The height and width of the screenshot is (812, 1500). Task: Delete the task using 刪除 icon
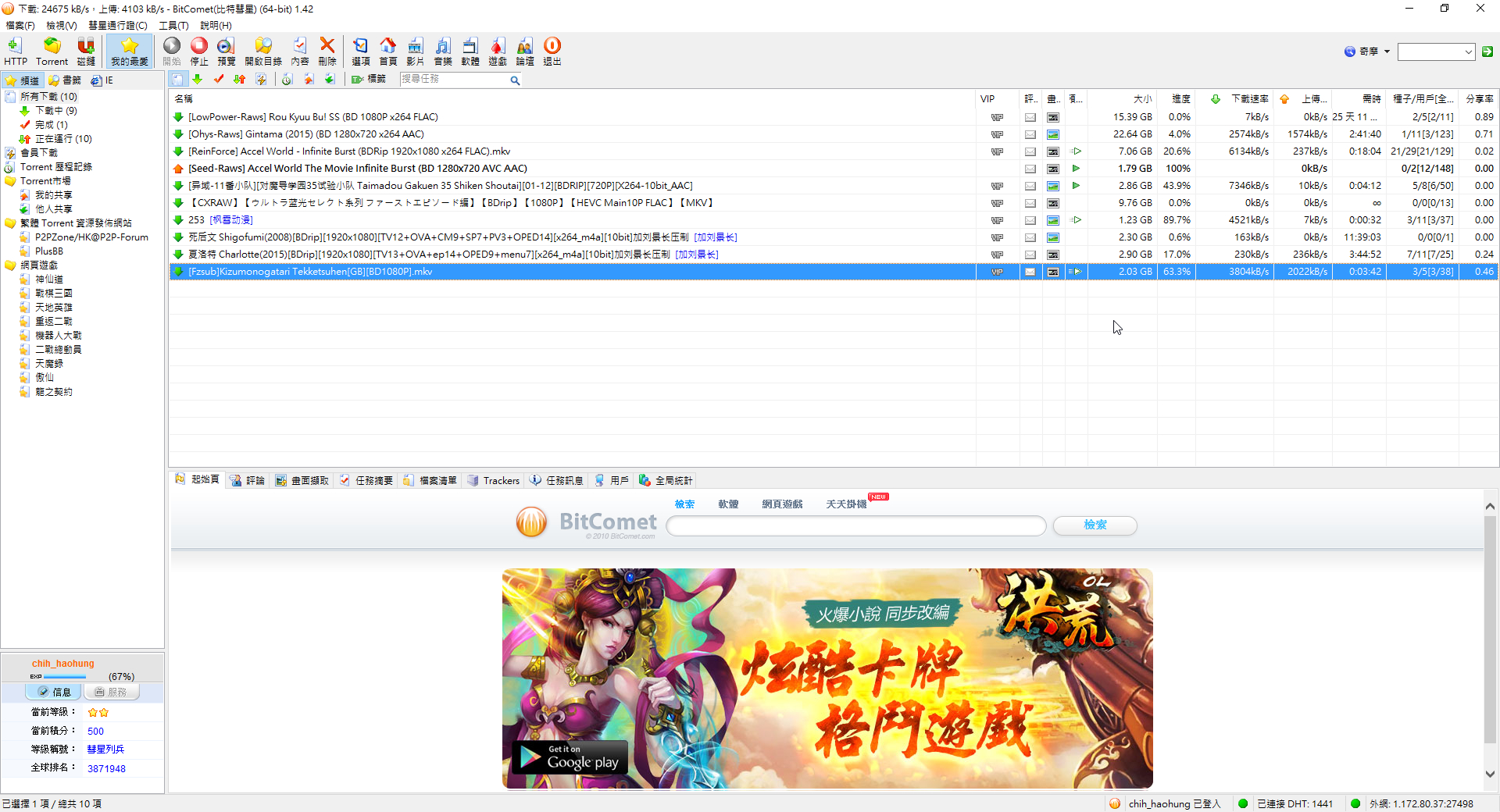point(327,52)
